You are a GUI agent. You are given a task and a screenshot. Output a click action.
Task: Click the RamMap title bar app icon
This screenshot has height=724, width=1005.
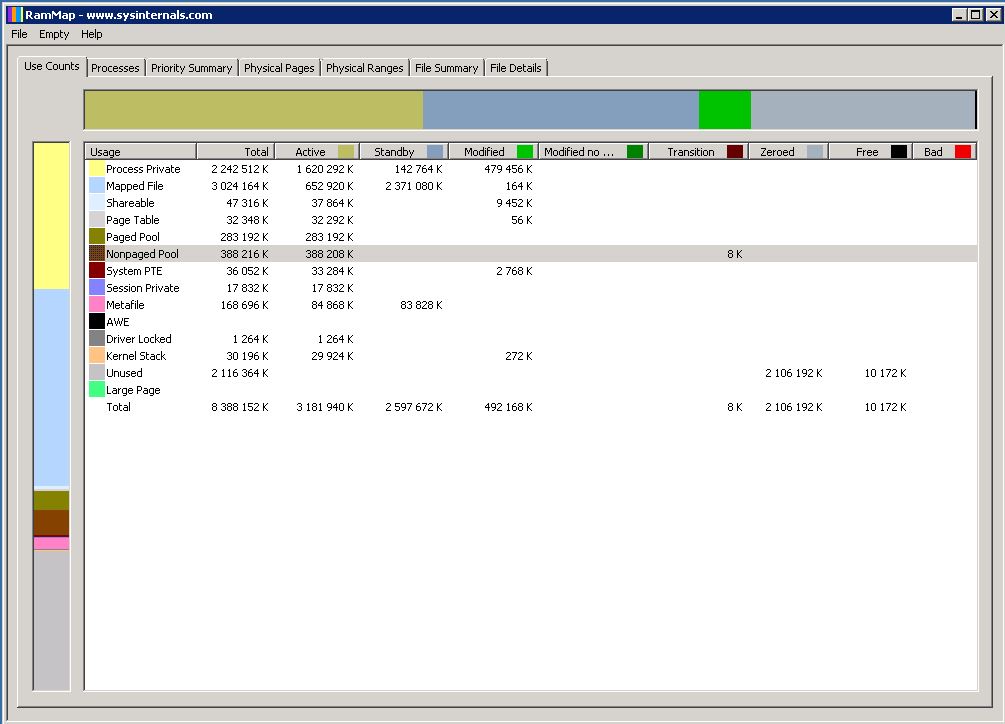point(14,15)
